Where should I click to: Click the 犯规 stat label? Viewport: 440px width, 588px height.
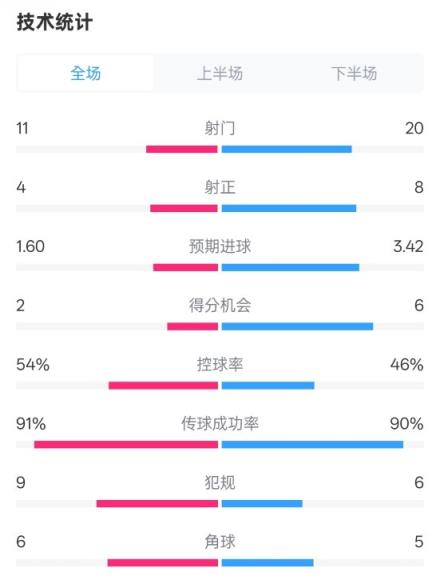(x=220, y=483)
